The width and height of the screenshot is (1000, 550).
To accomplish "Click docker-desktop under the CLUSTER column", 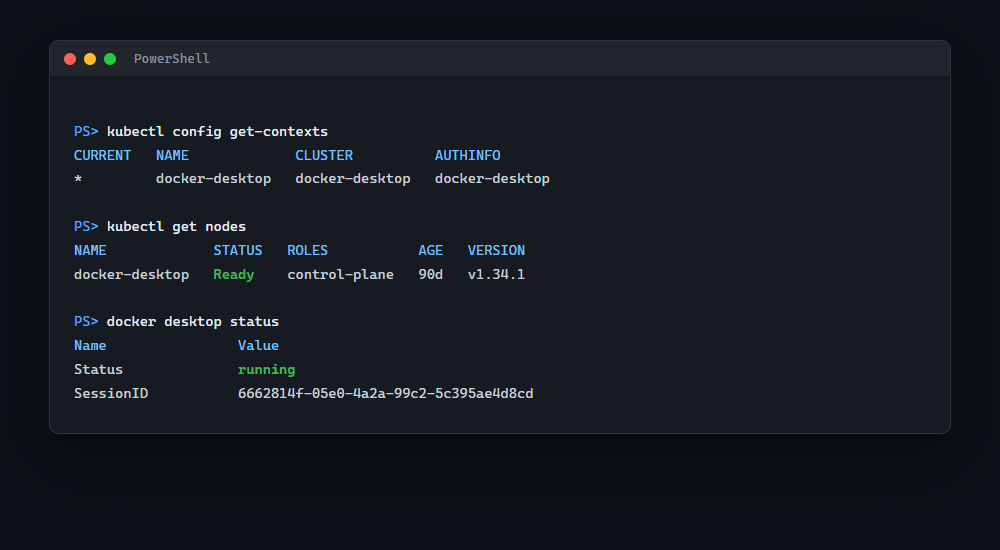I will point(353,179).
